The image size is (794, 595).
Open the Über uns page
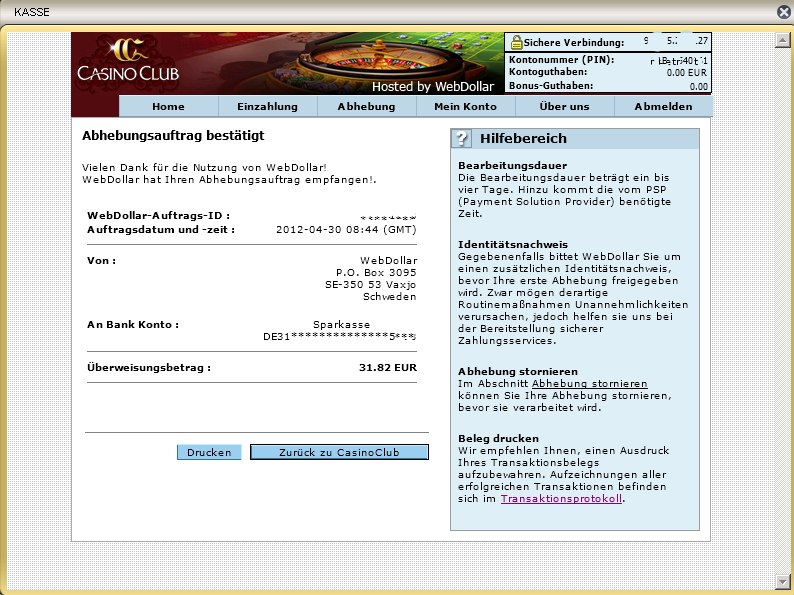click(565, 106)
